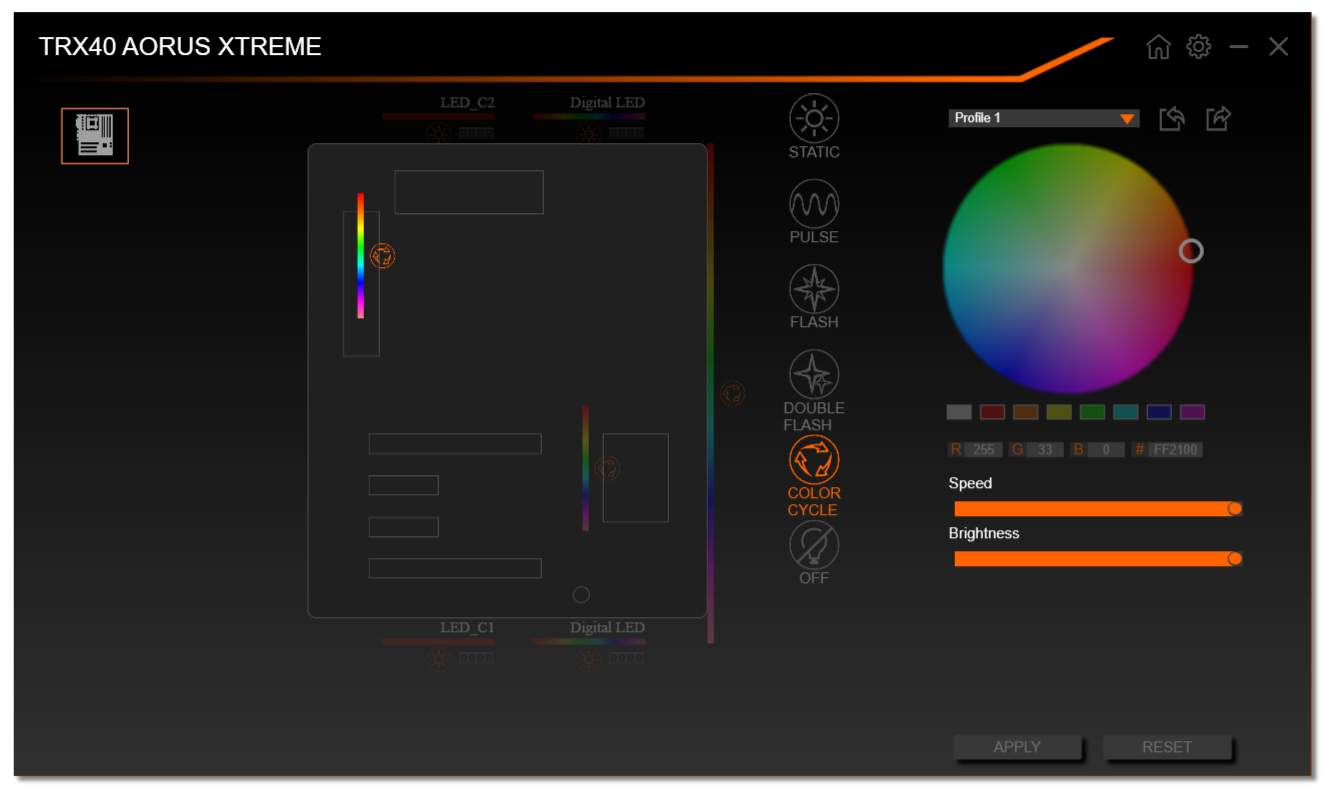Select the STATIC lighting mode
The height and width of the screenshot is (788, 1325).
pyautogui.click(x=814, y=127)
